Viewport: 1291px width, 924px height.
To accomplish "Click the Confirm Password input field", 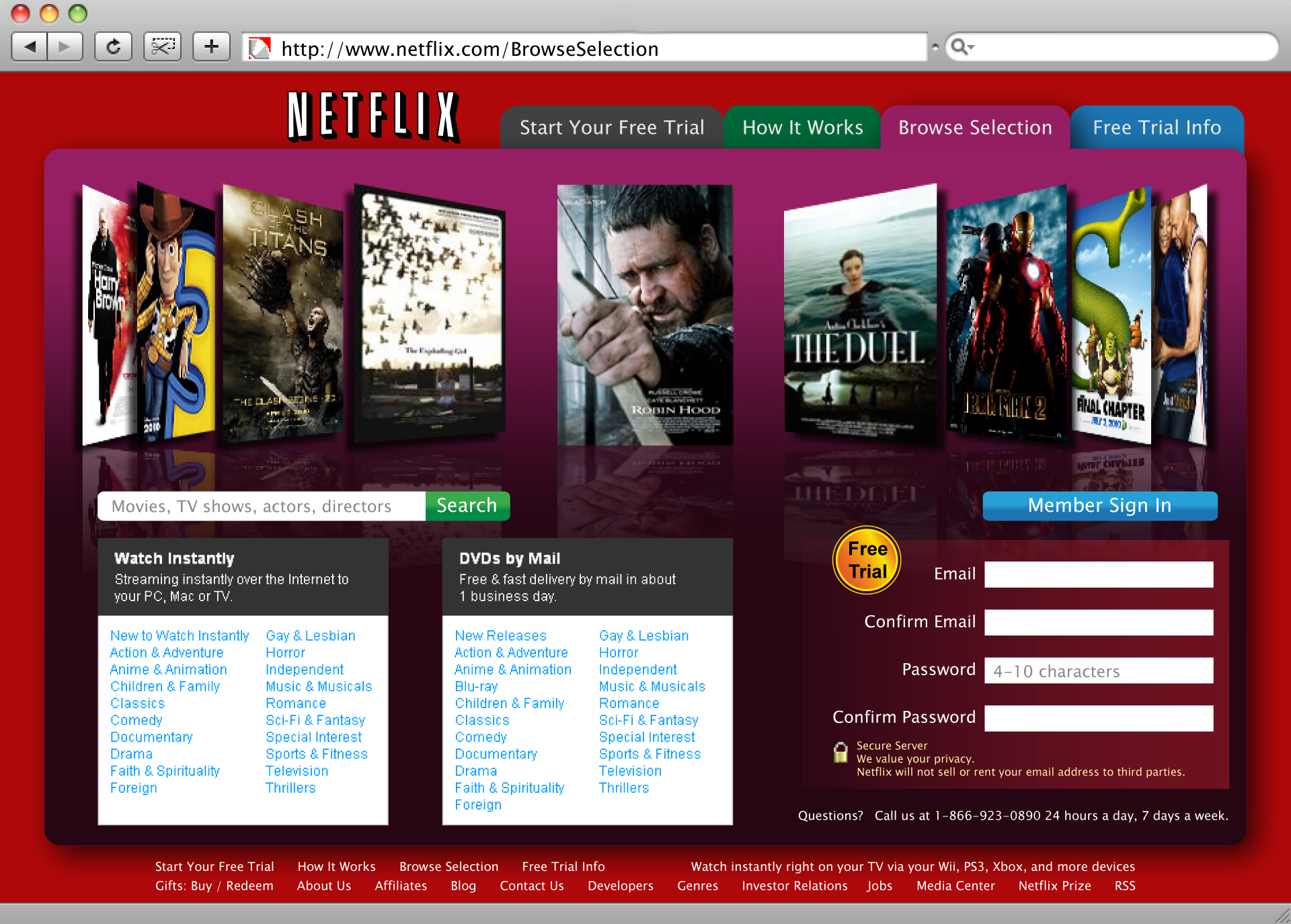I will (x=1099, y=718).
